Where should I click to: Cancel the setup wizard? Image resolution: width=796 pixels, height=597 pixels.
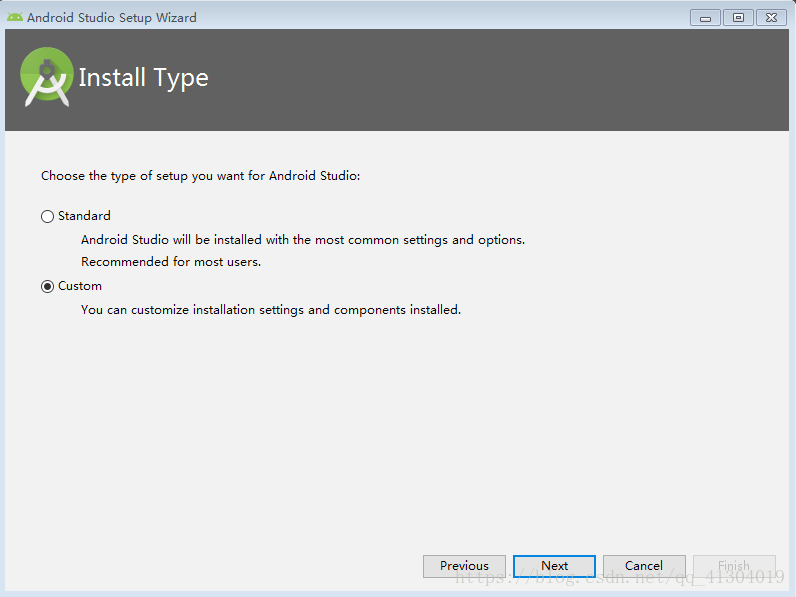[644, 566]
